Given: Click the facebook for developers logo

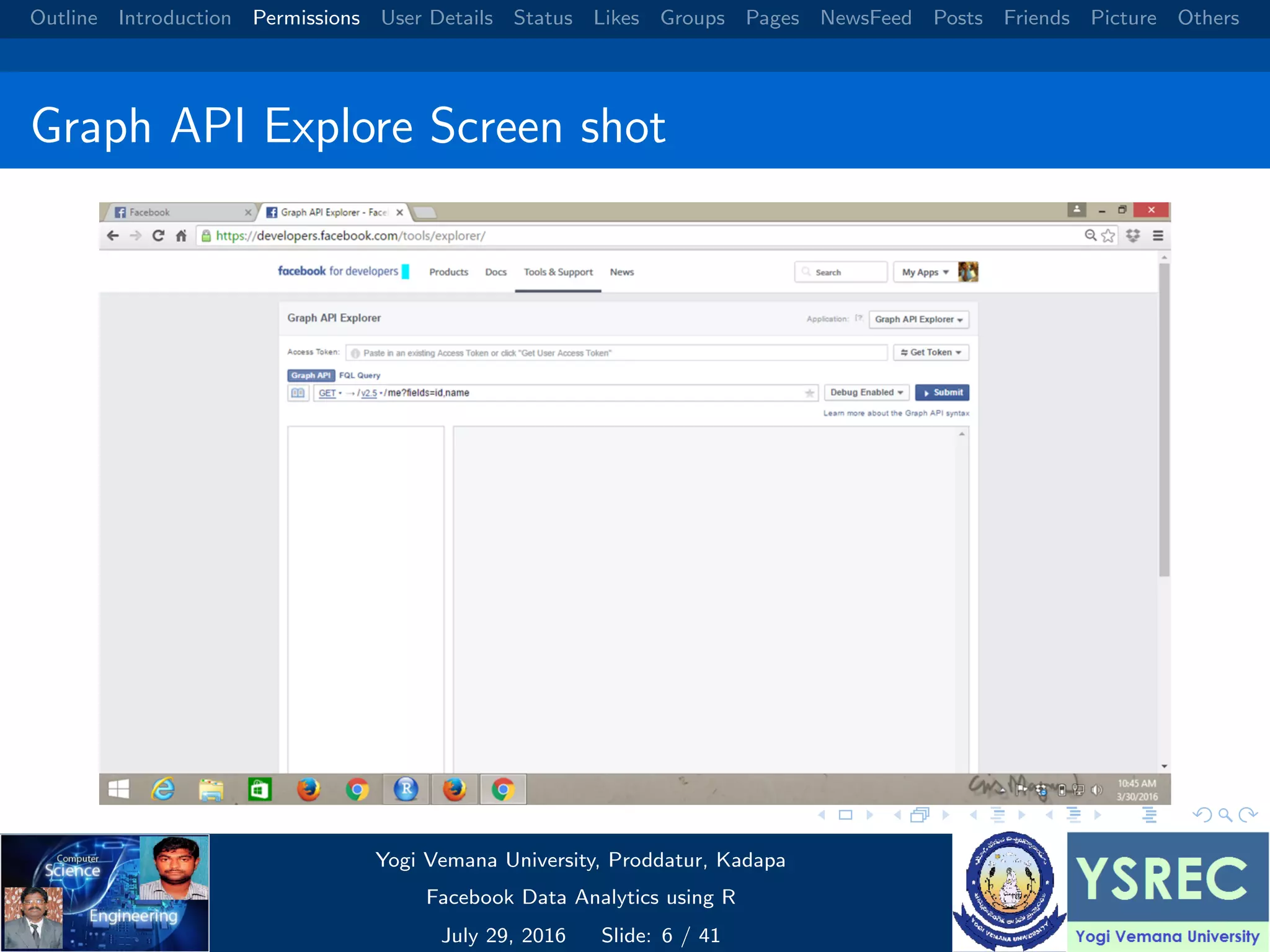Looking at the screenshot, I should pos(344,271).
